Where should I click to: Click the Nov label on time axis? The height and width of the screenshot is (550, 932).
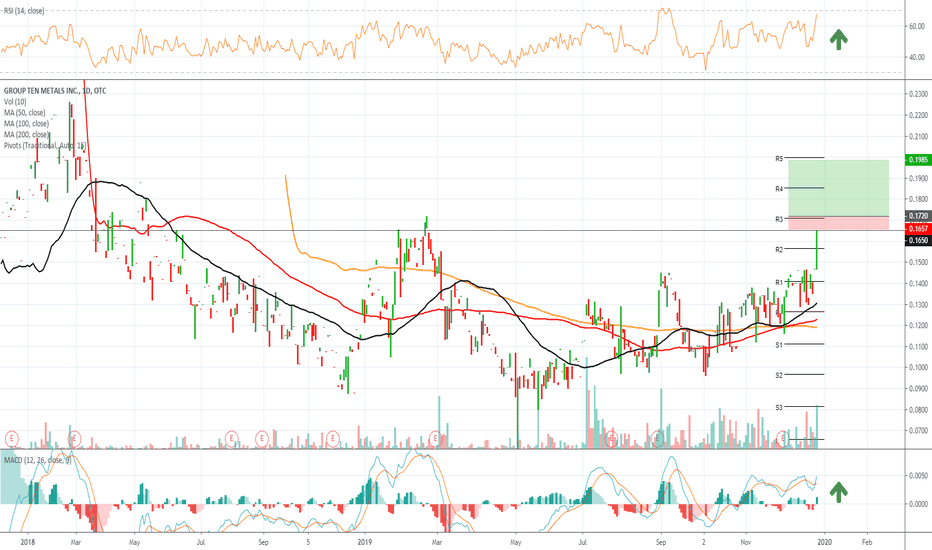(746, 542)
